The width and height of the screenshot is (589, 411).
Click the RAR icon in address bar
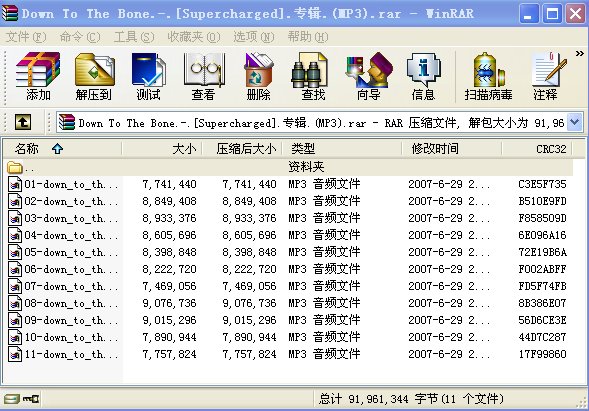click(66, 122)
